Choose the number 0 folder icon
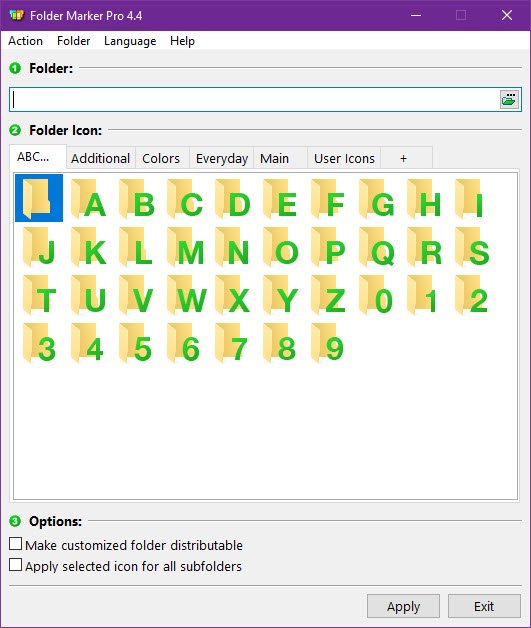This screenshot has width=531, height=628. pos(375,294)
